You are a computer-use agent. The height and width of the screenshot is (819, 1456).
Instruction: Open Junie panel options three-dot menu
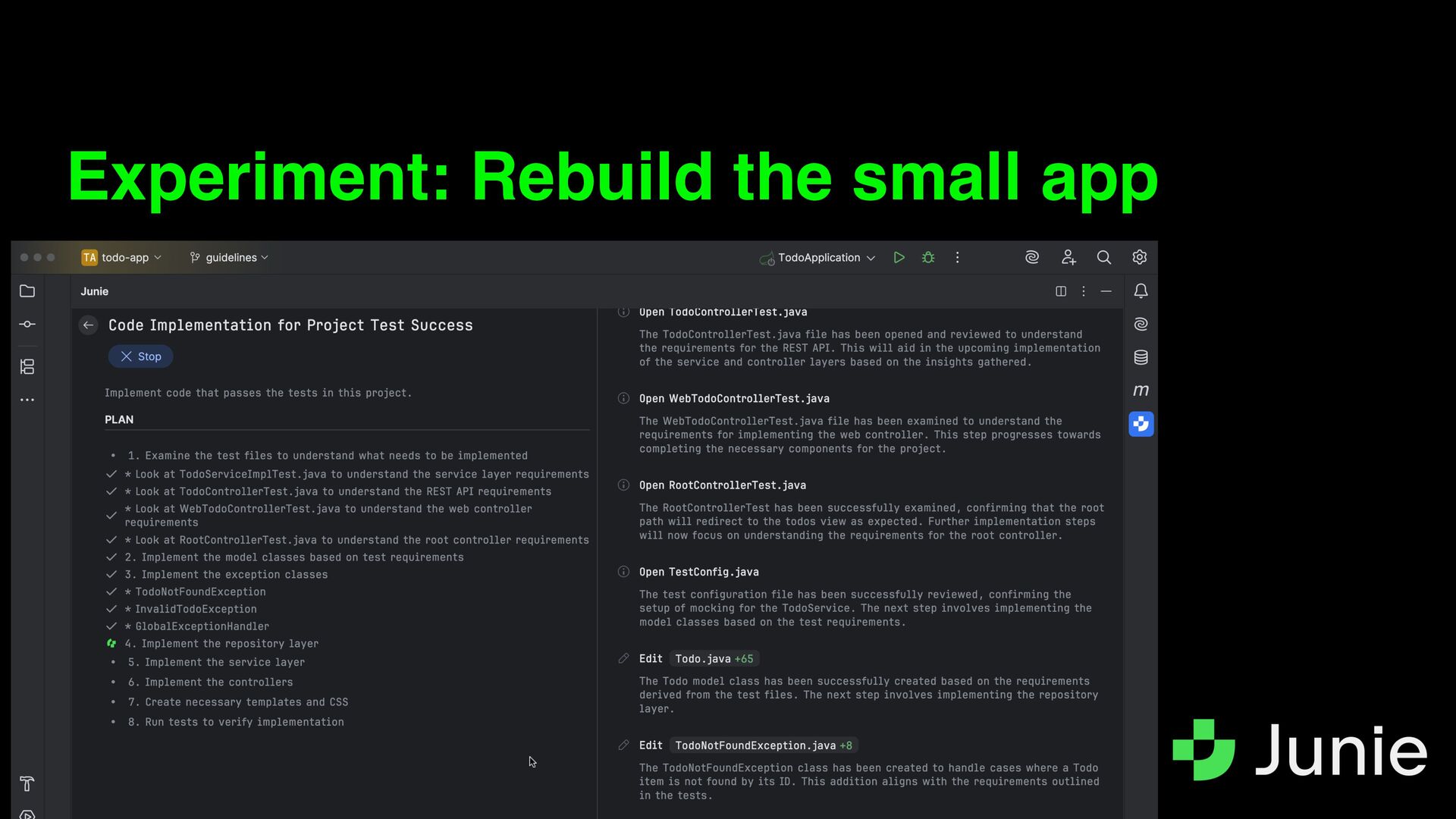tap(1084, 291)
